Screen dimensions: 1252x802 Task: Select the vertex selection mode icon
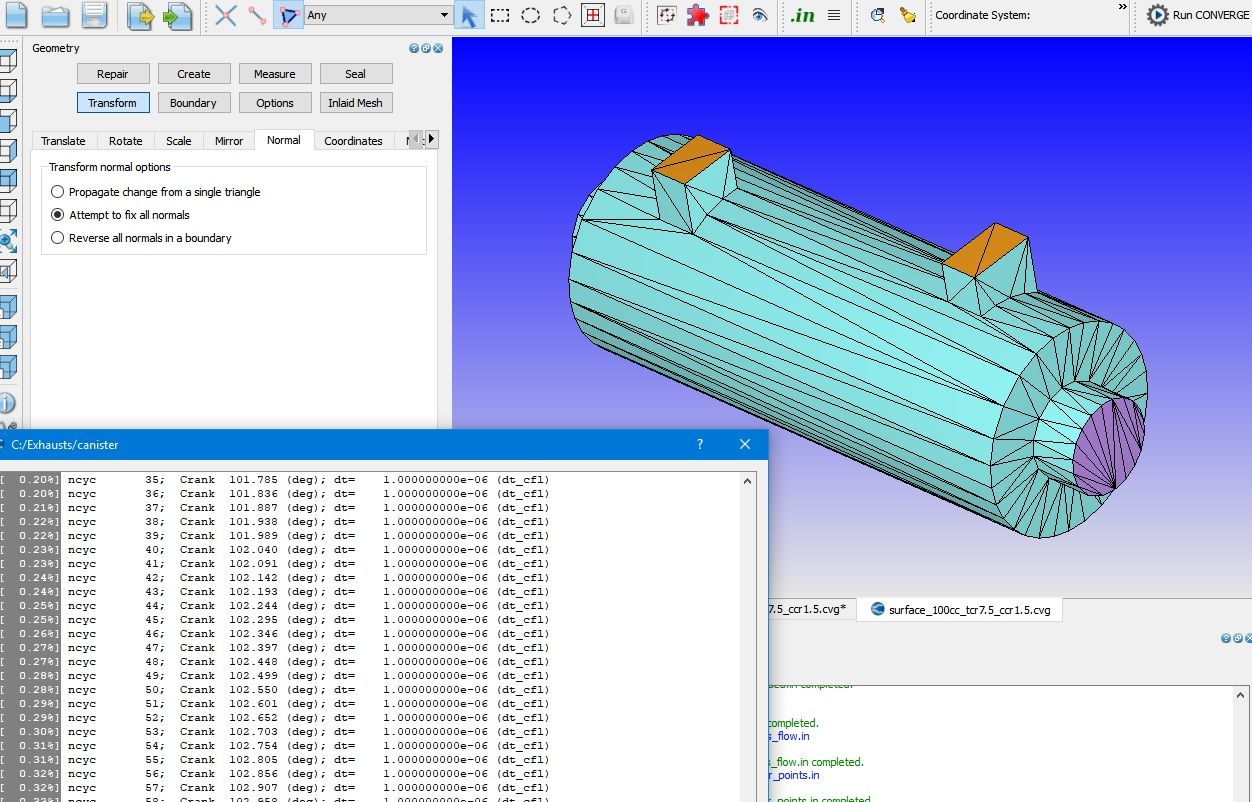(226, 15)
